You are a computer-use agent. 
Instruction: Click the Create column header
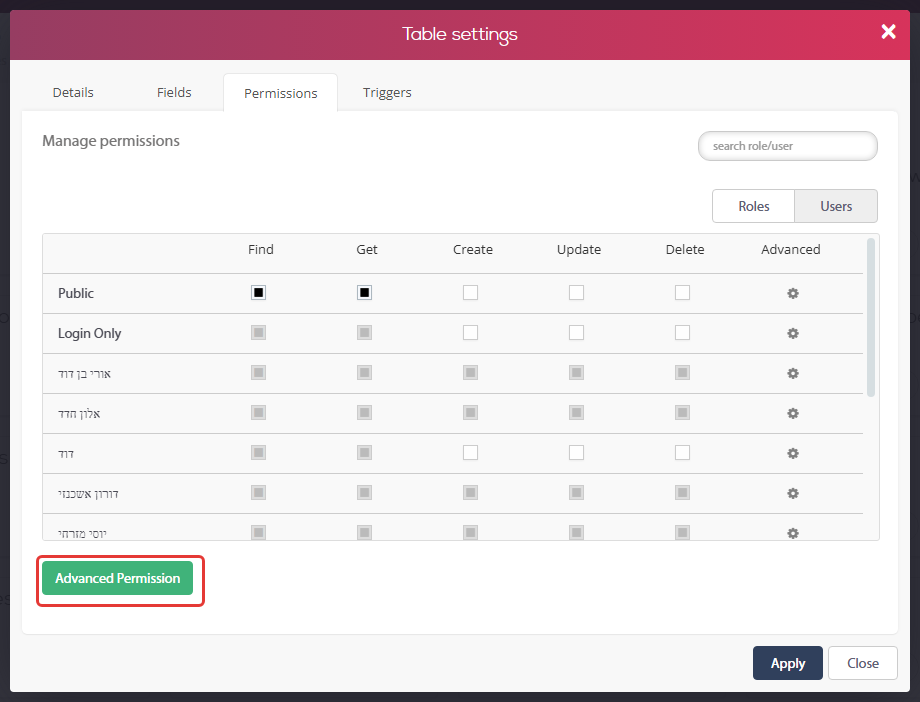(473, 249)
